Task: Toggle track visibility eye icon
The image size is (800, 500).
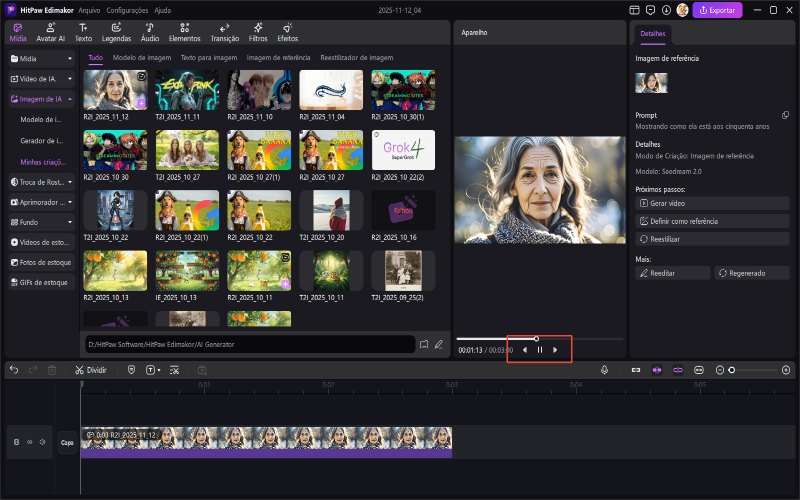Action: pyautogui.click(x=29, y=441)
